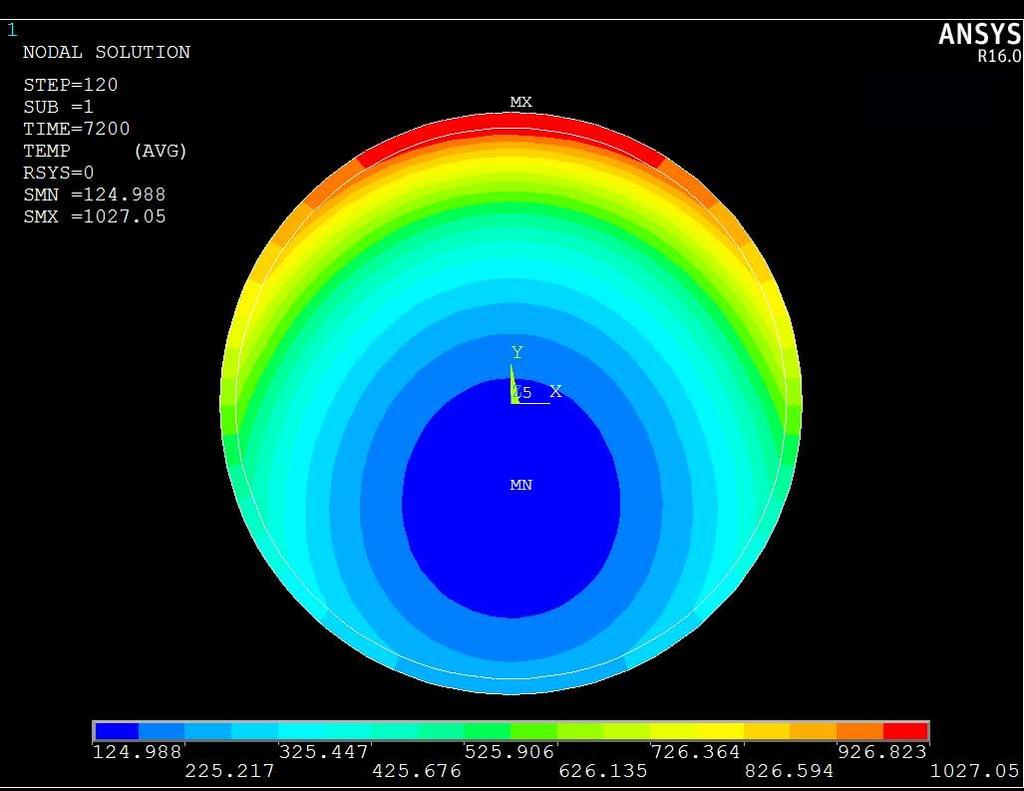Select the SMN =124.988 line
Viewport: 1024px width, 791px height.
click(x=95, y=195)
